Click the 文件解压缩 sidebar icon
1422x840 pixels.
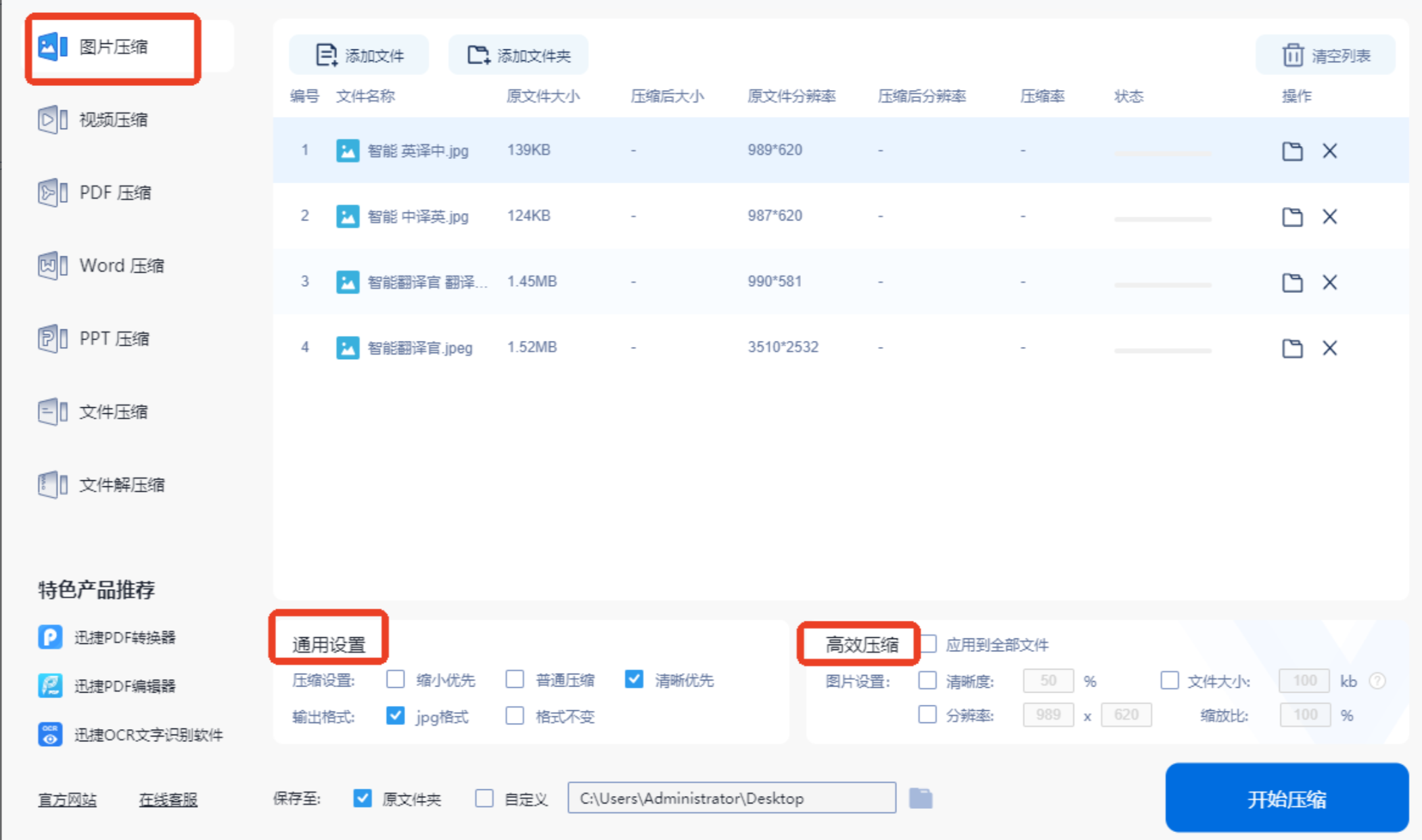point(53,485)
